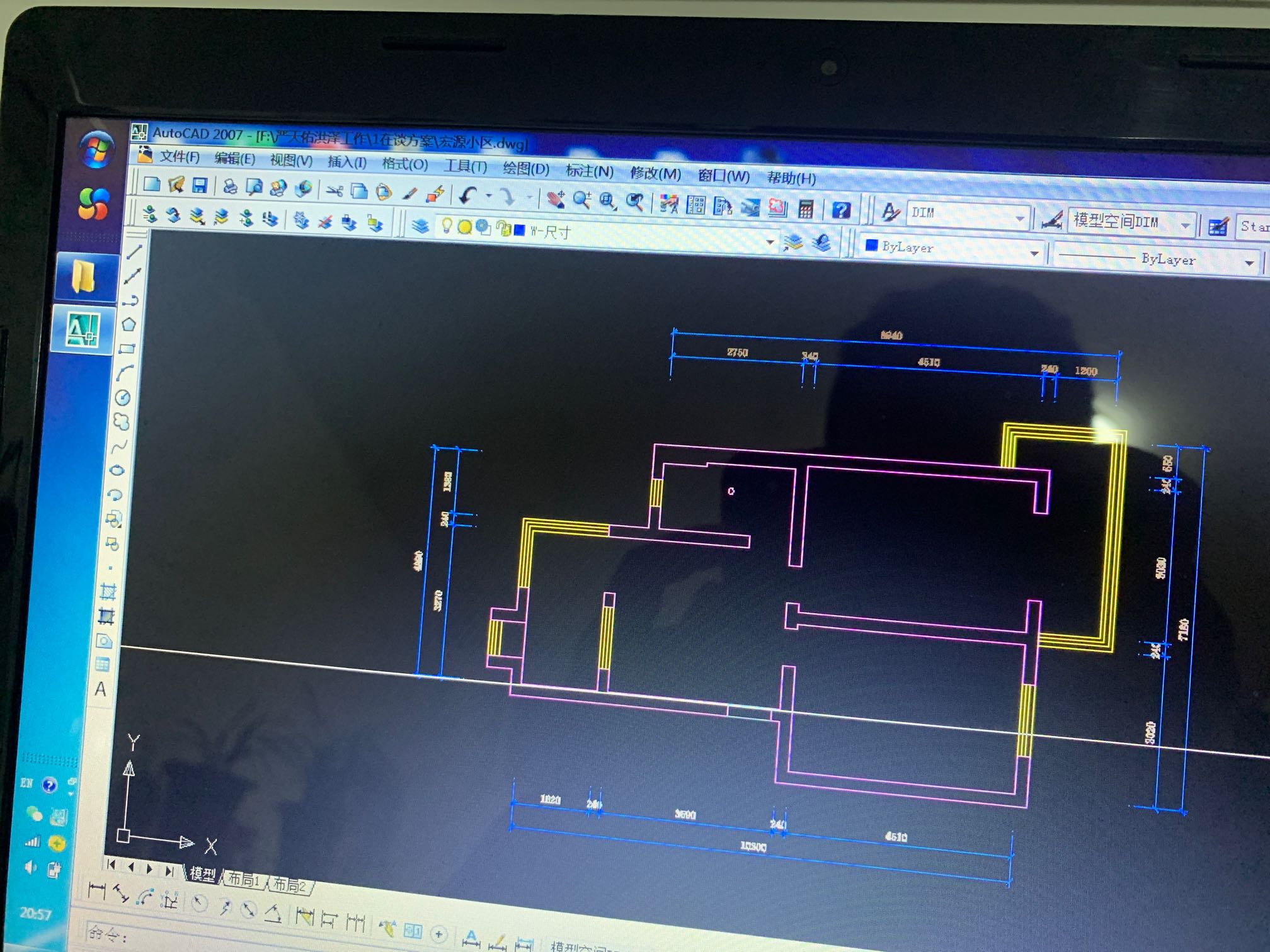Toggle layer on/off lightbulb for W-尺寸

coord(447,225)
